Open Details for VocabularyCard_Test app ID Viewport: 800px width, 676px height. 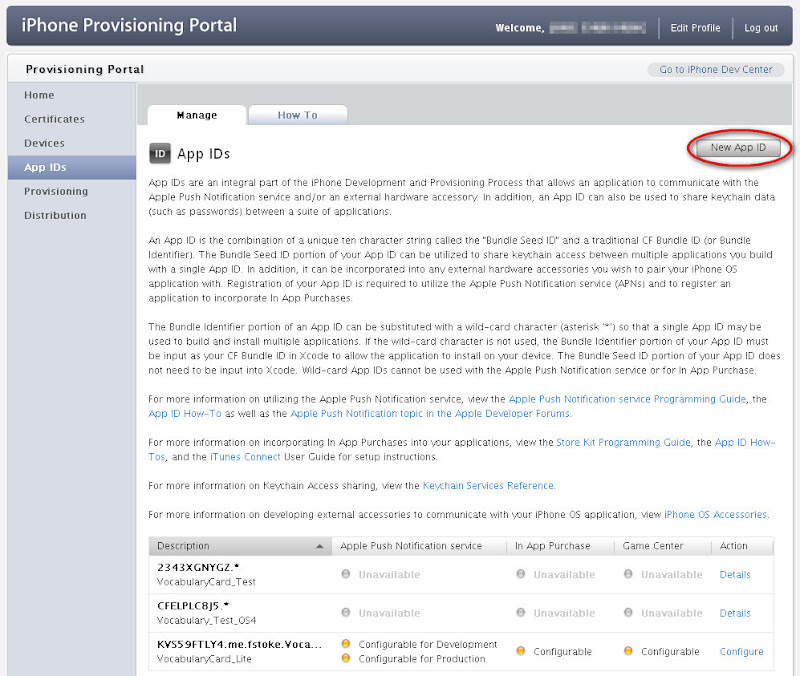point(735,575)
